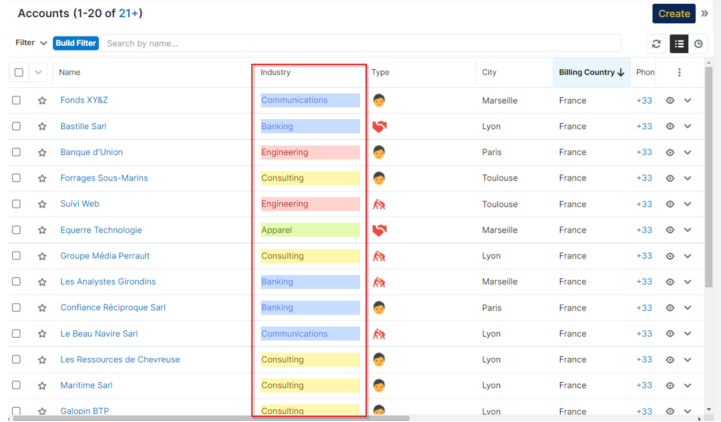Star Confiance Réciproque Sarl
721x422 pixels.
click(42, 308)
